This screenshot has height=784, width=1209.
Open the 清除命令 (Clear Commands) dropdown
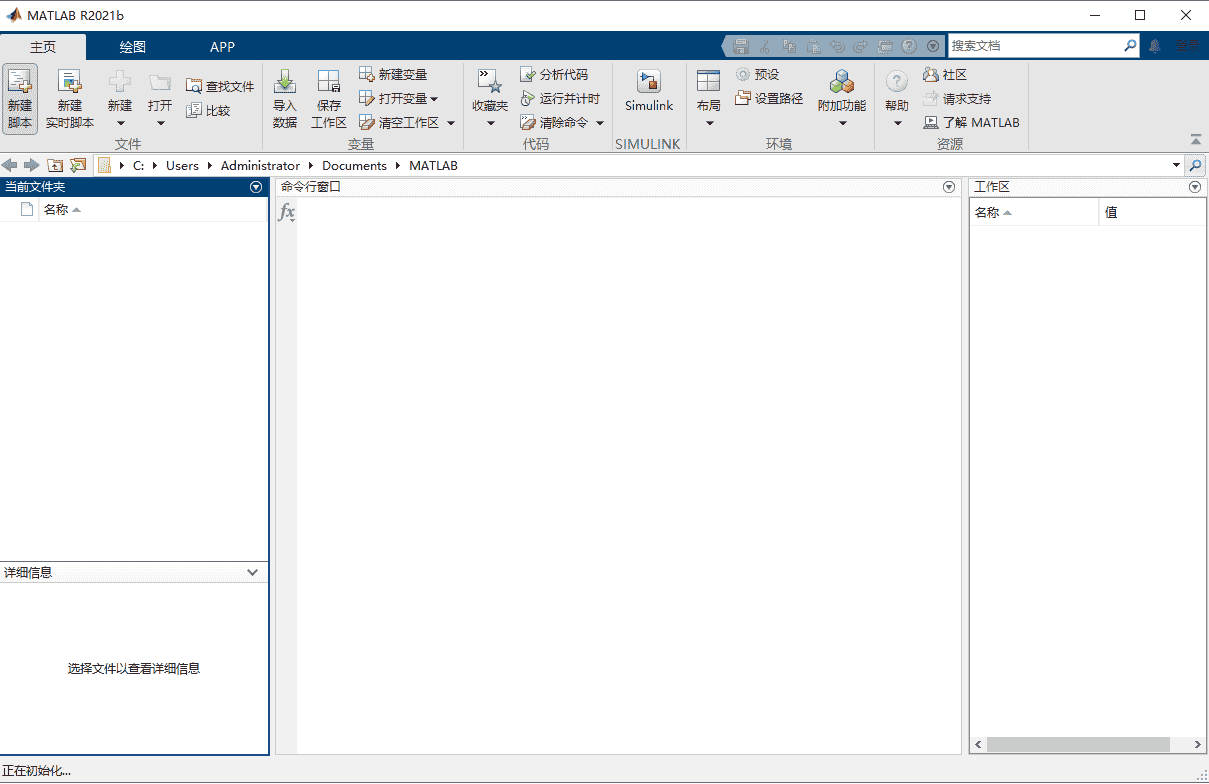tap(601, 122)
